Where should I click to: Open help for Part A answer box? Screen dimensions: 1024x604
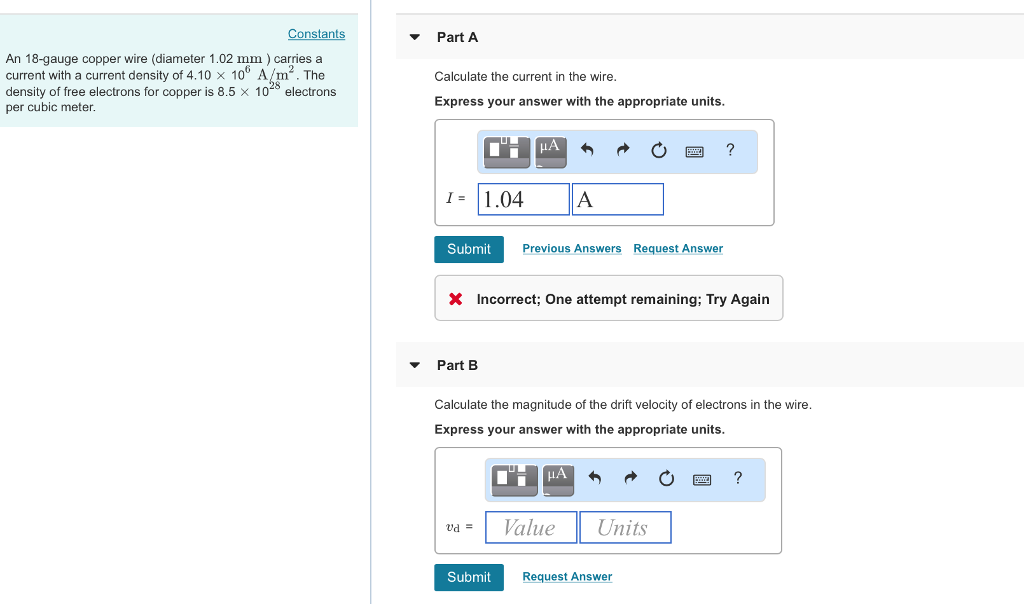(x=730, y=150)
